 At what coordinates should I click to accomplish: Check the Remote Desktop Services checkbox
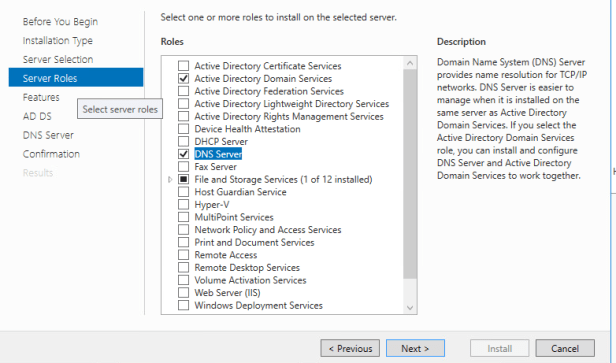pyautogui.click(x=183, y=267)
